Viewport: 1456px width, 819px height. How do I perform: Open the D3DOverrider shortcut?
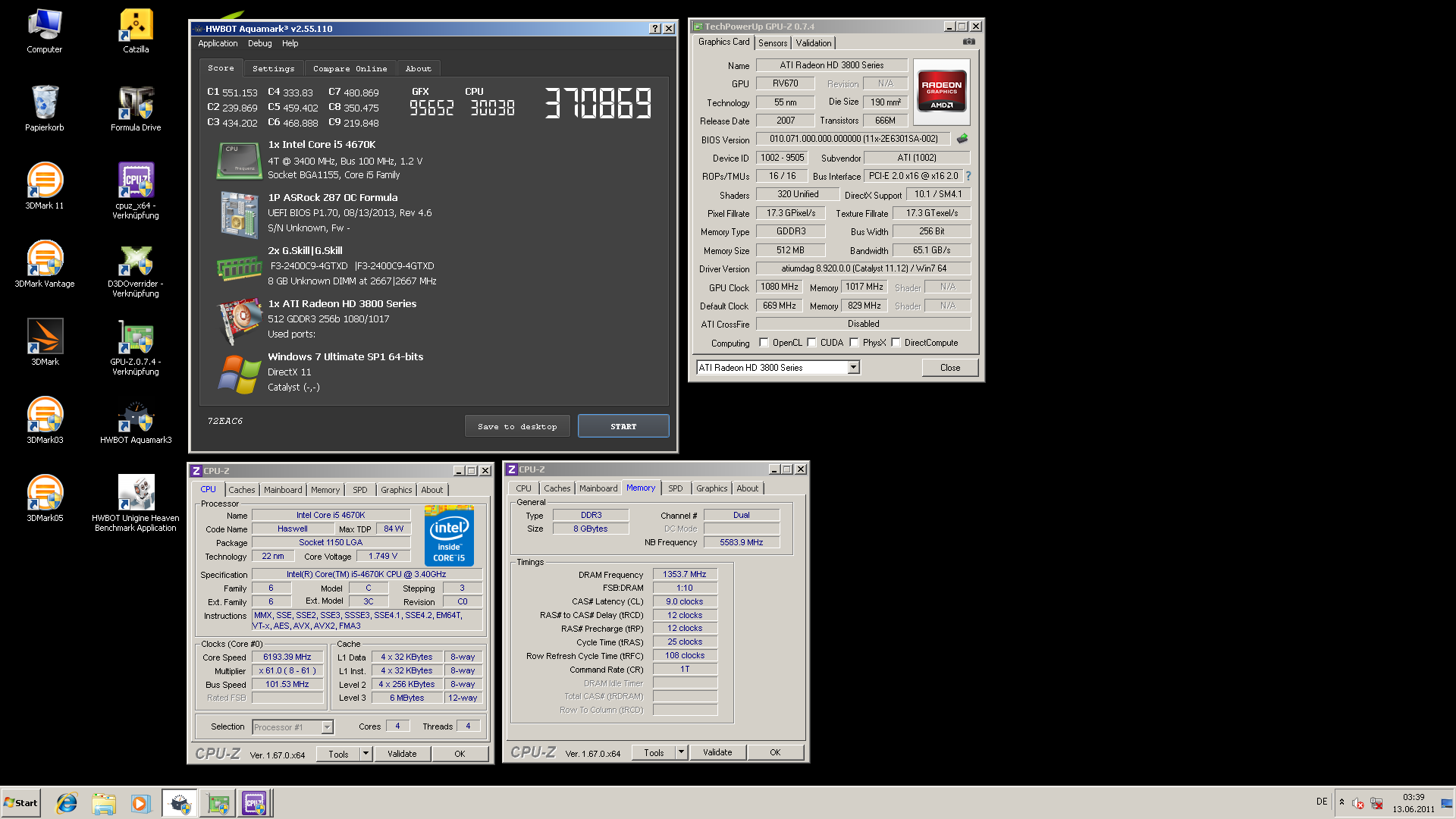click(x=136, y=270)
